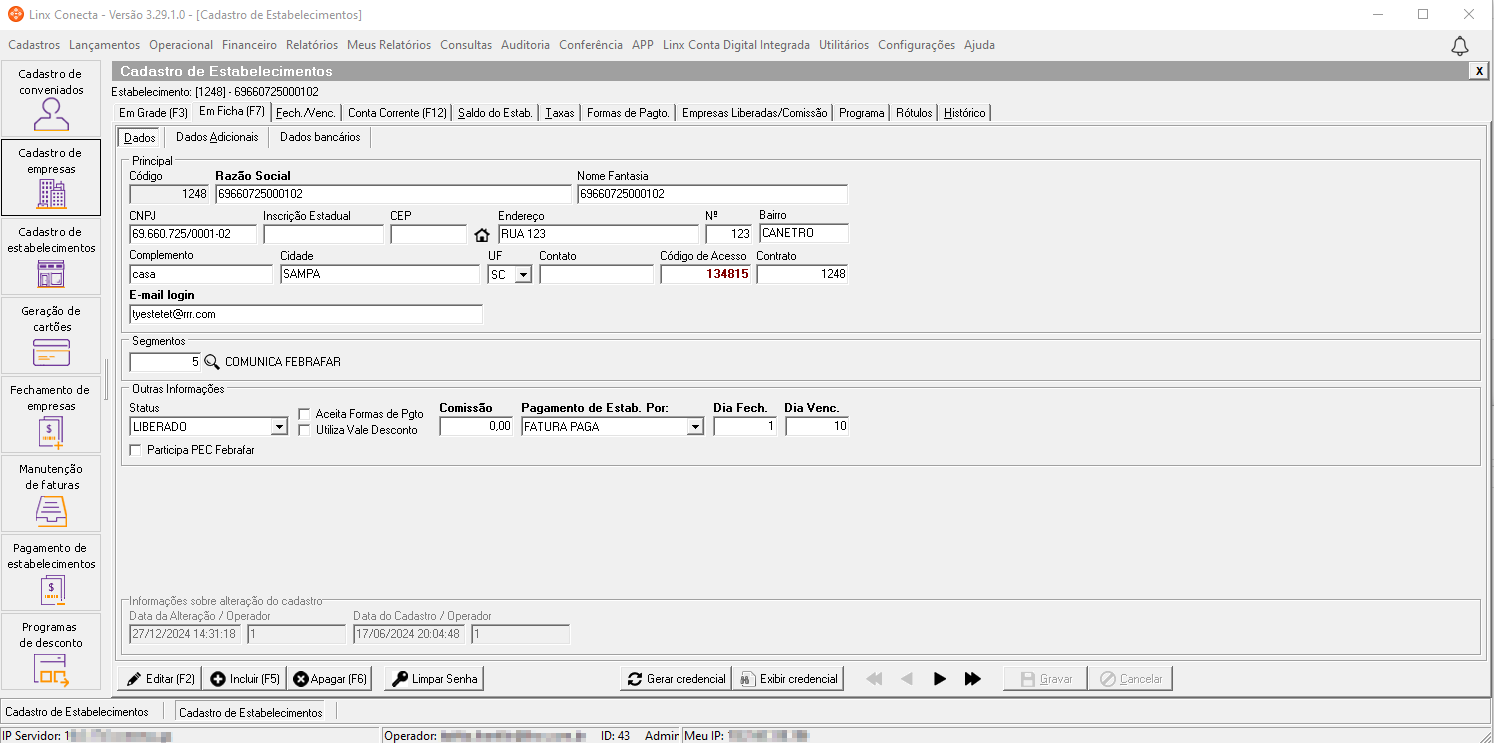The image size is (1494, 743).
Task: Close the Cadastro de Estabelecimentos panel
Action: point(1478,71)
